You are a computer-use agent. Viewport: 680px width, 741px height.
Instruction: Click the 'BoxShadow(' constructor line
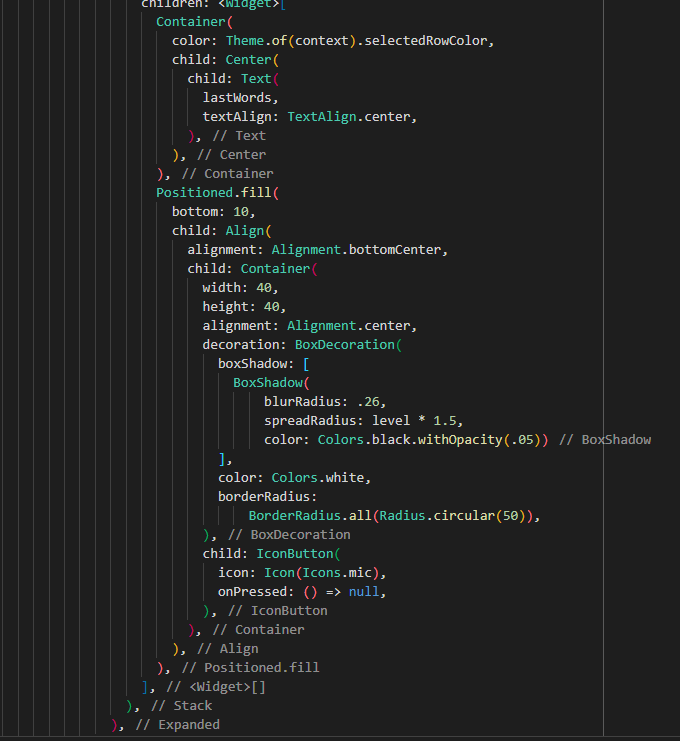(x=271, y=383)
